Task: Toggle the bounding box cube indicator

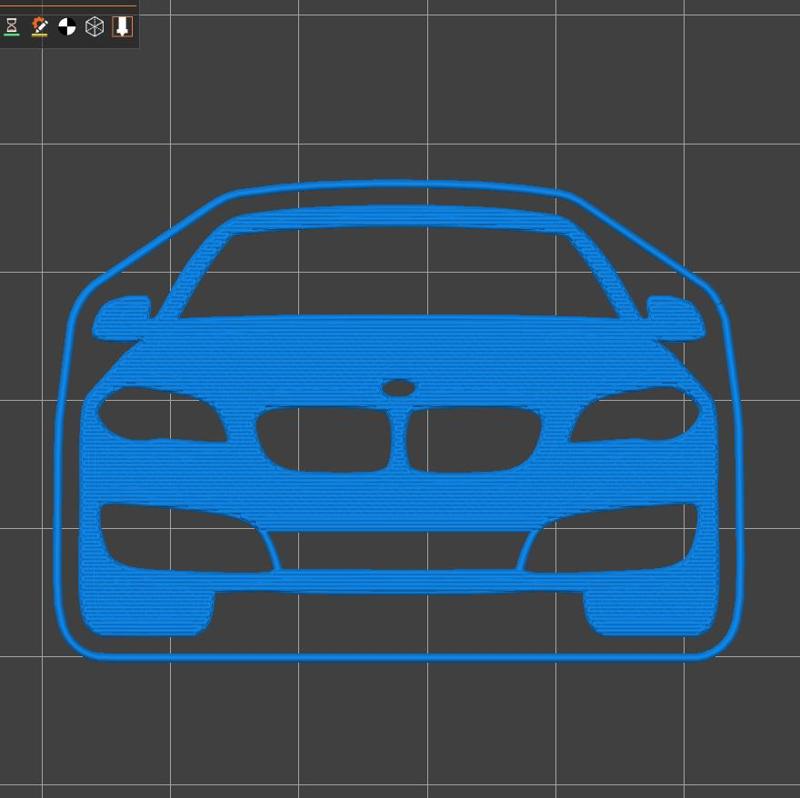Action: 93,25
